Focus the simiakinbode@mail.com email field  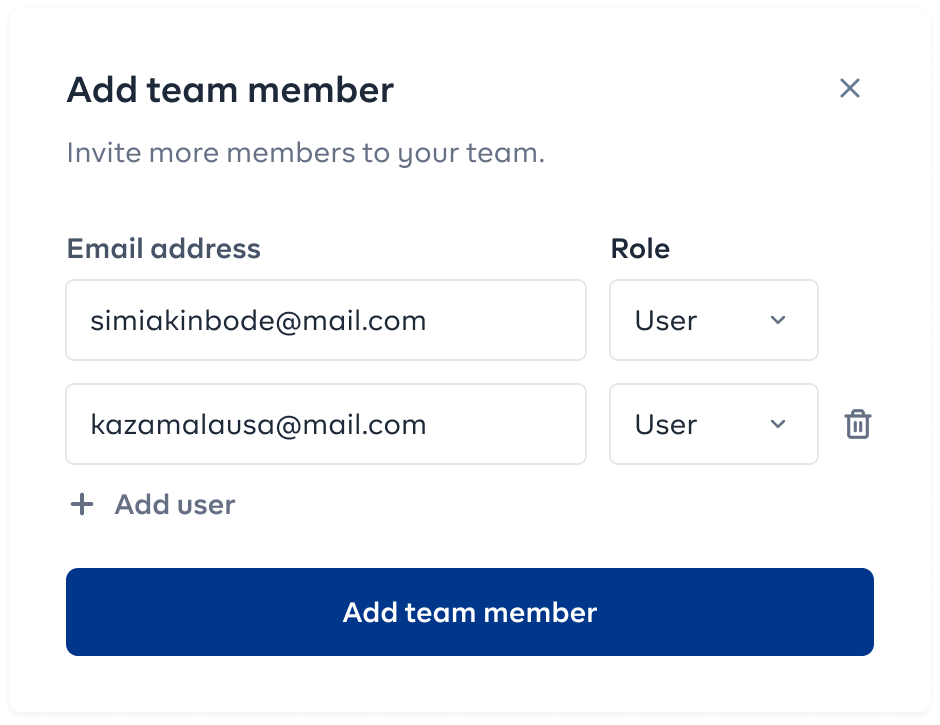[326, 320]
